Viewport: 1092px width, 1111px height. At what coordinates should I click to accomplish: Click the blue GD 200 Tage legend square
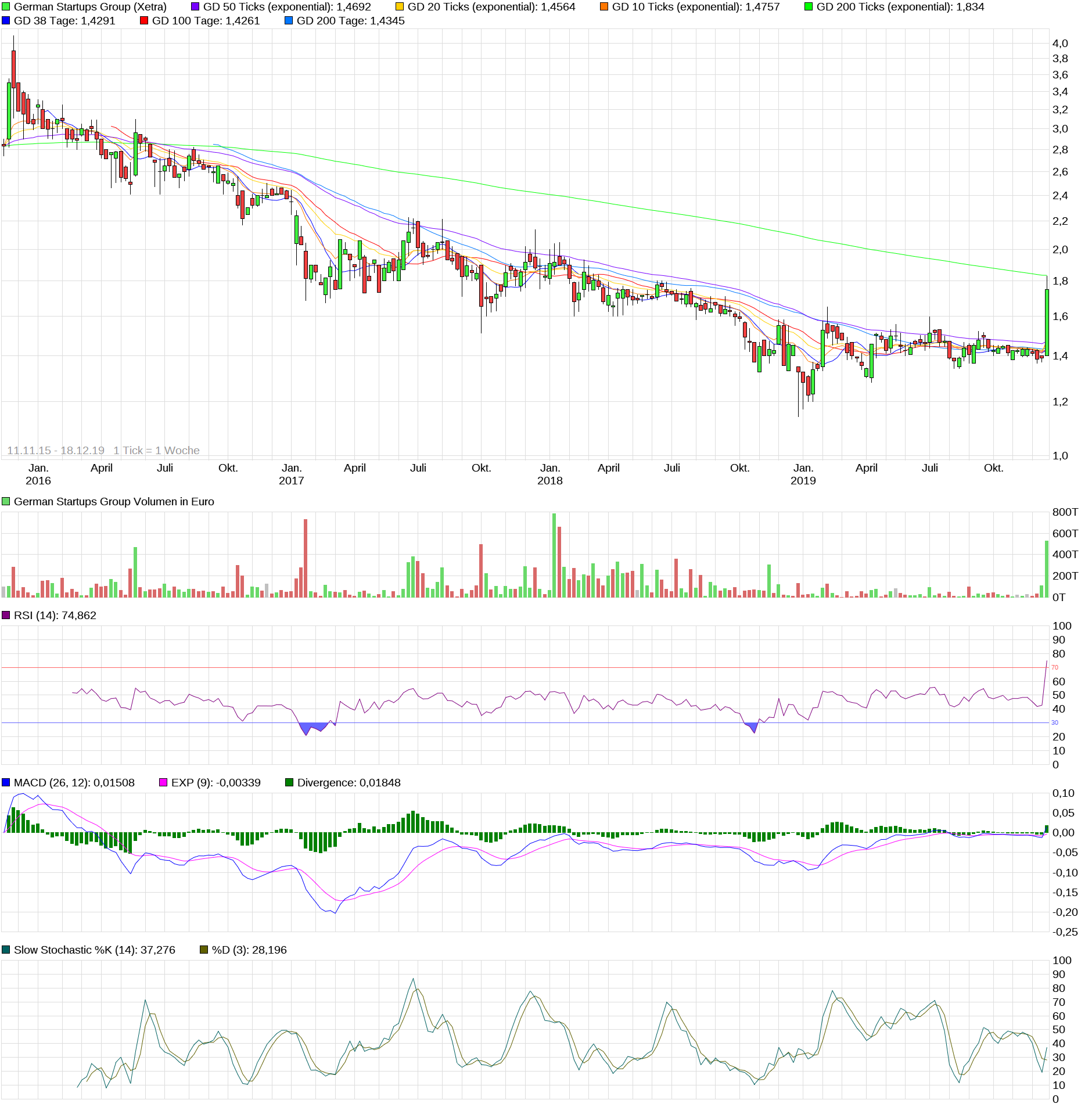coord(289,21)
